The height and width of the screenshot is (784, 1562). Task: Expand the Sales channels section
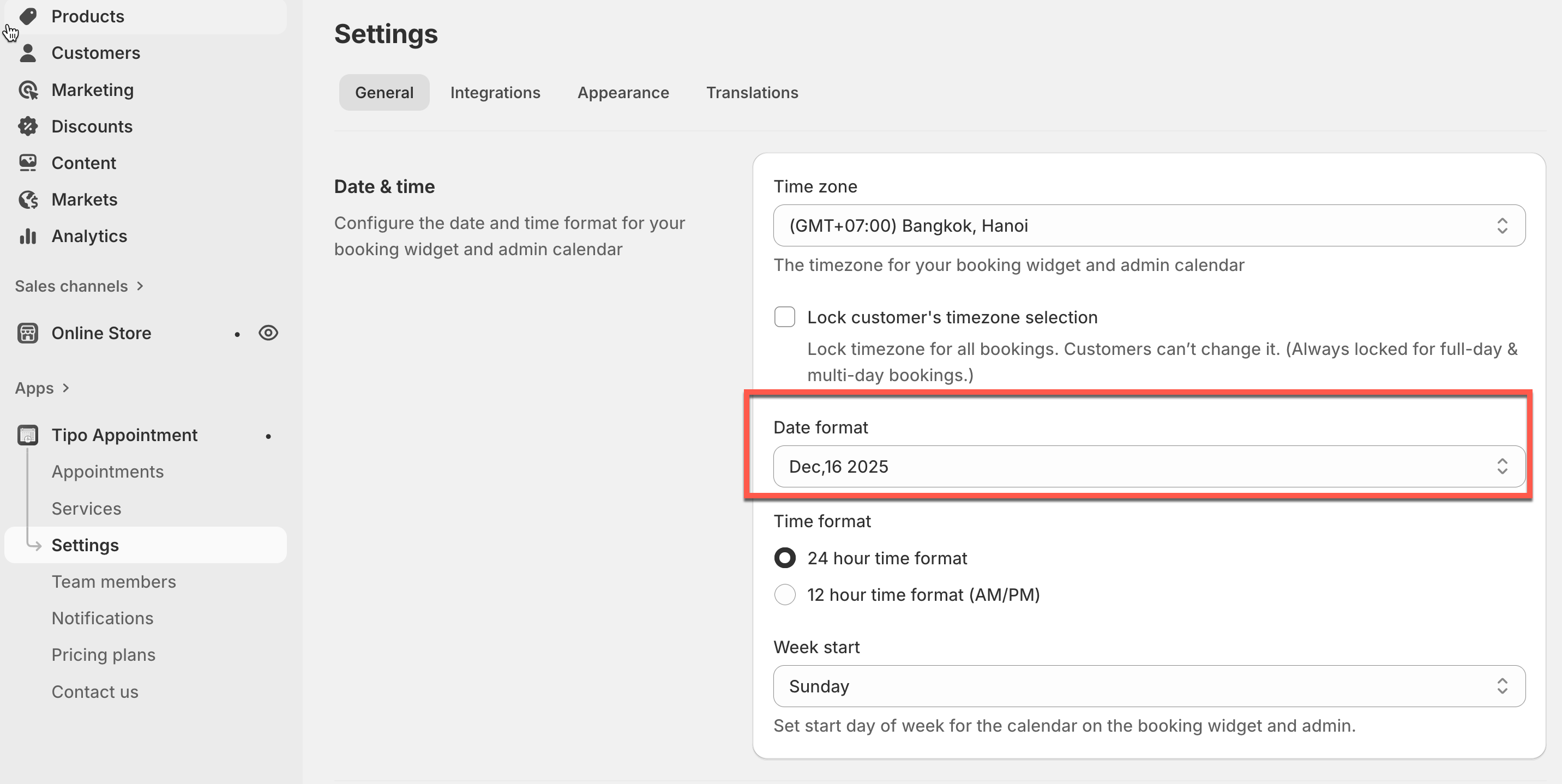[79, 286]
